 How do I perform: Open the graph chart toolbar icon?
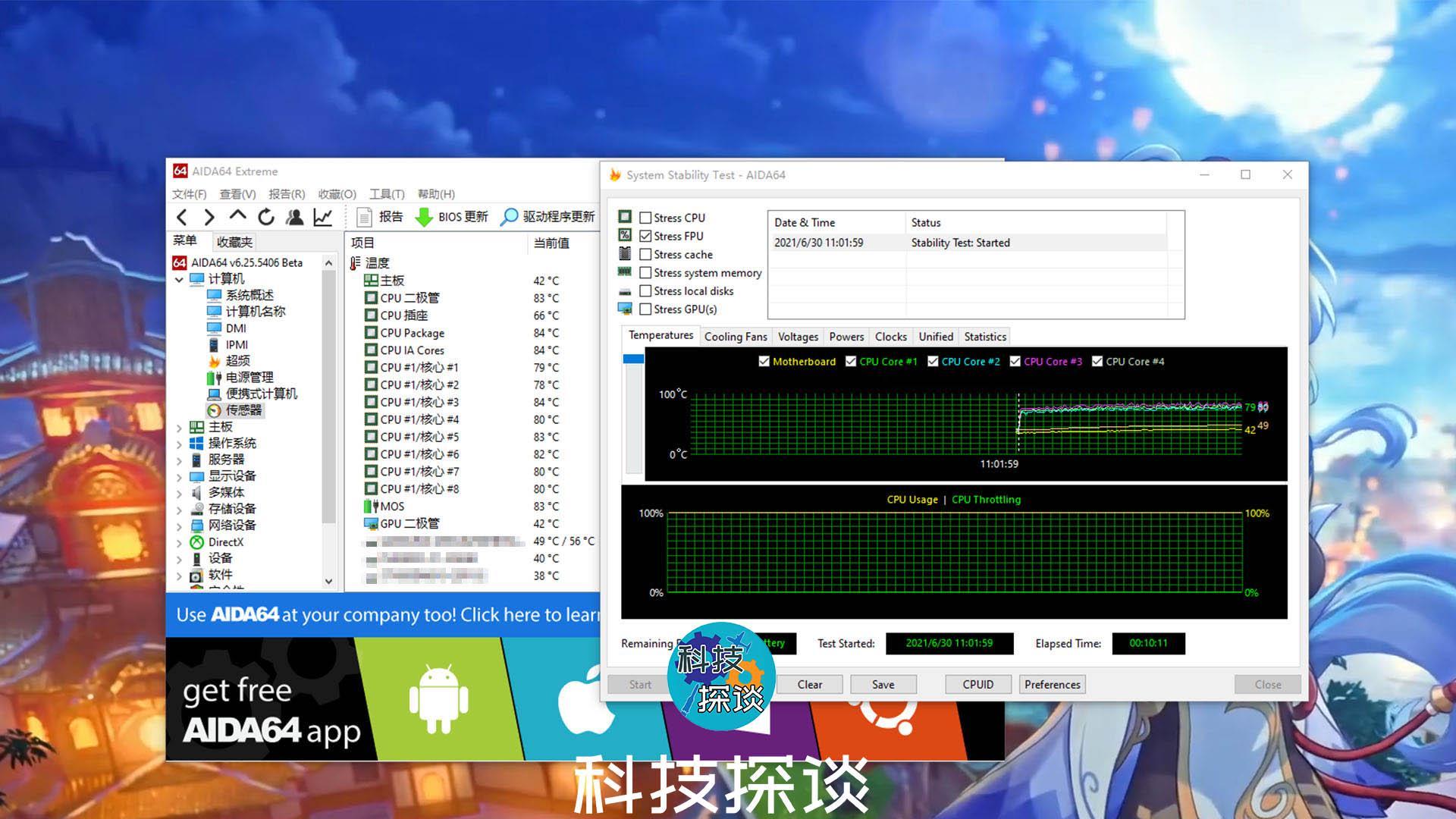click(323, 218)
